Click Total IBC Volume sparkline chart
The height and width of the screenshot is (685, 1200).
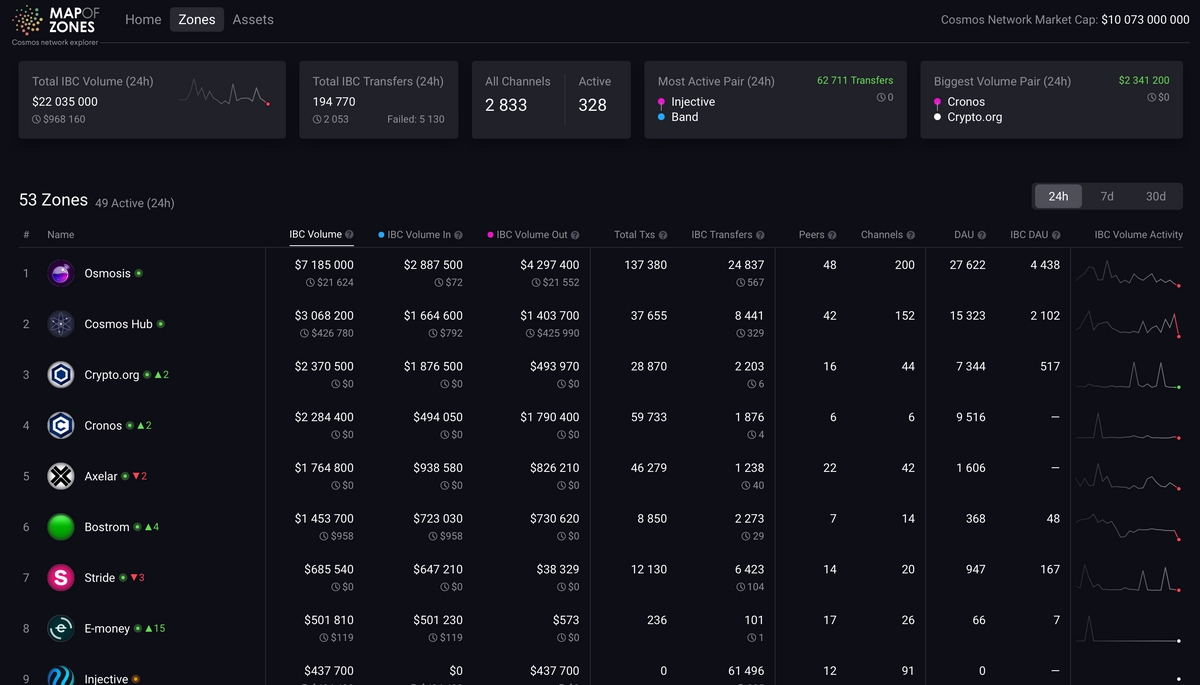click(225, 92)
